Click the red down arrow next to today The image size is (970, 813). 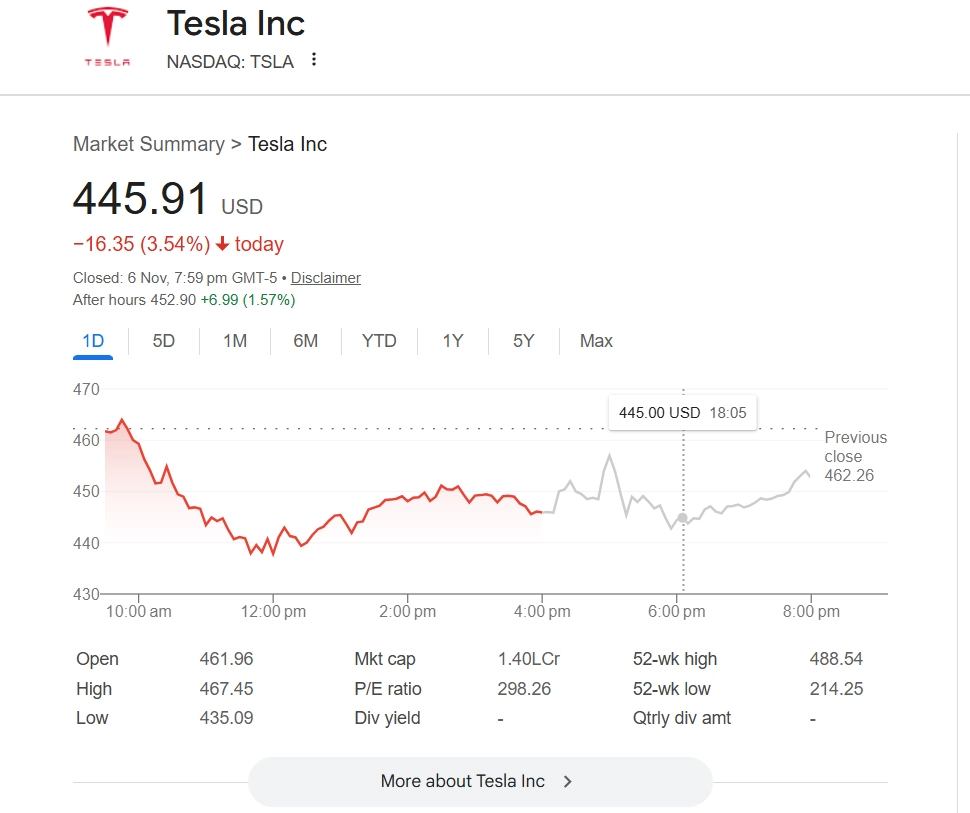[x=222, y=244]
